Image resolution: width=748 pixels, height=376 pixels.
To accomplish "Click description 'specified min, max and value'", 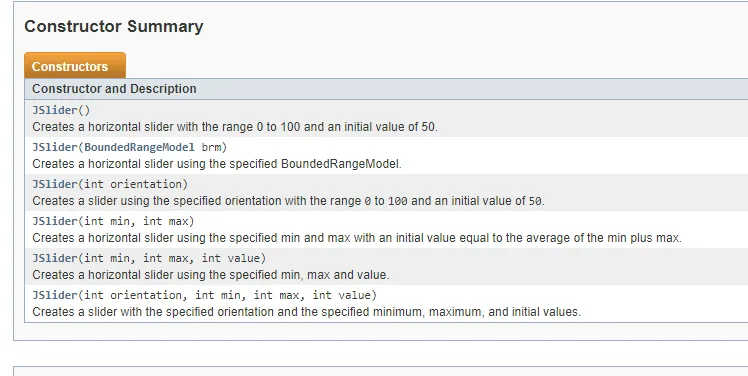I will coord(210,275).
